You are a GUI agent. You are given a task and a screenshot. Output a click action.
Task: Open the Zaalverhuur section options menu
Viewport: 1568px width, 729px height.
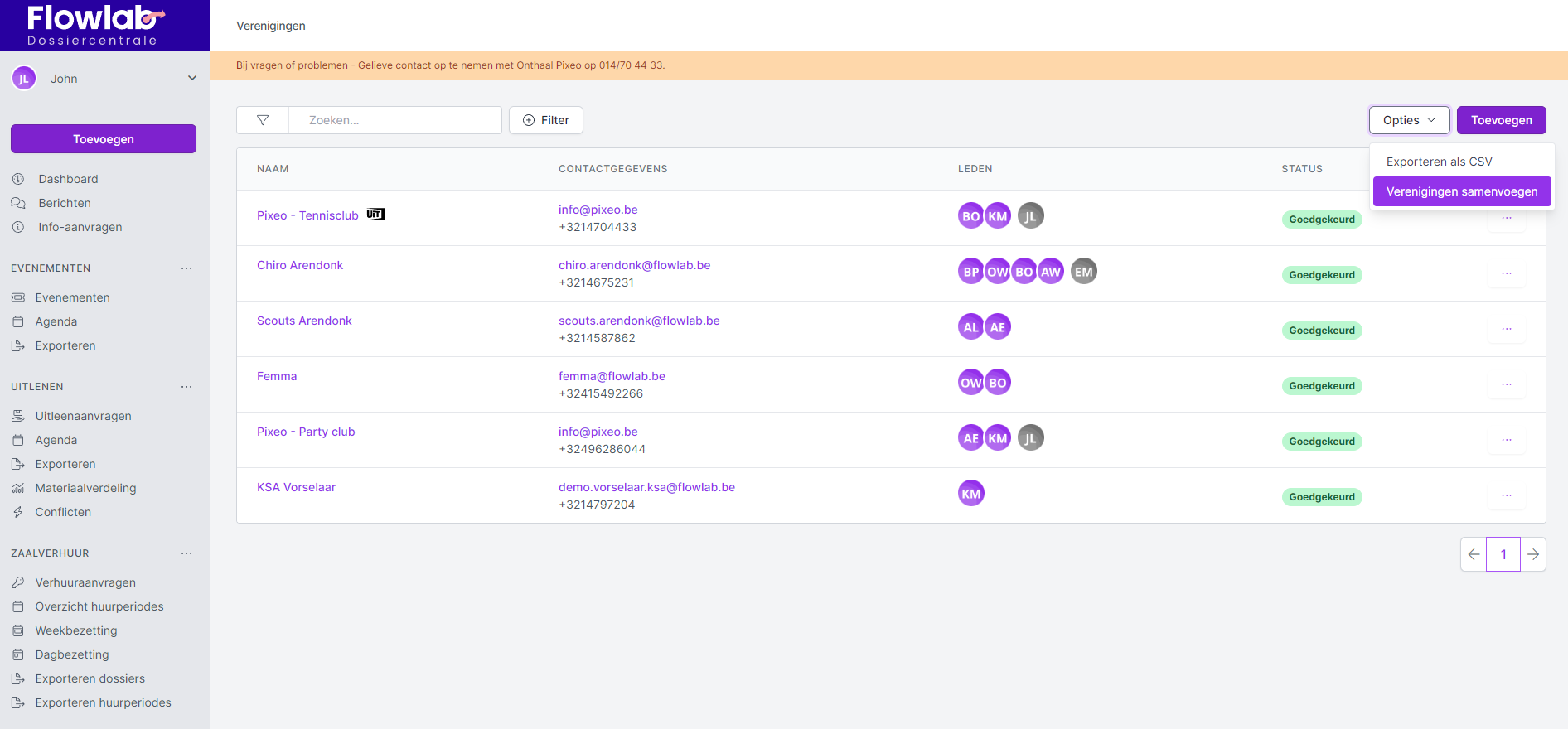186,553
